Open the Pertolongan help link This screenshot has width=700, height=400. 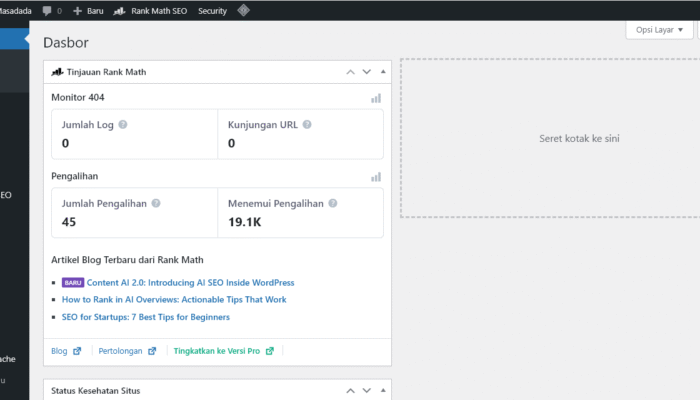pos(127,351)
